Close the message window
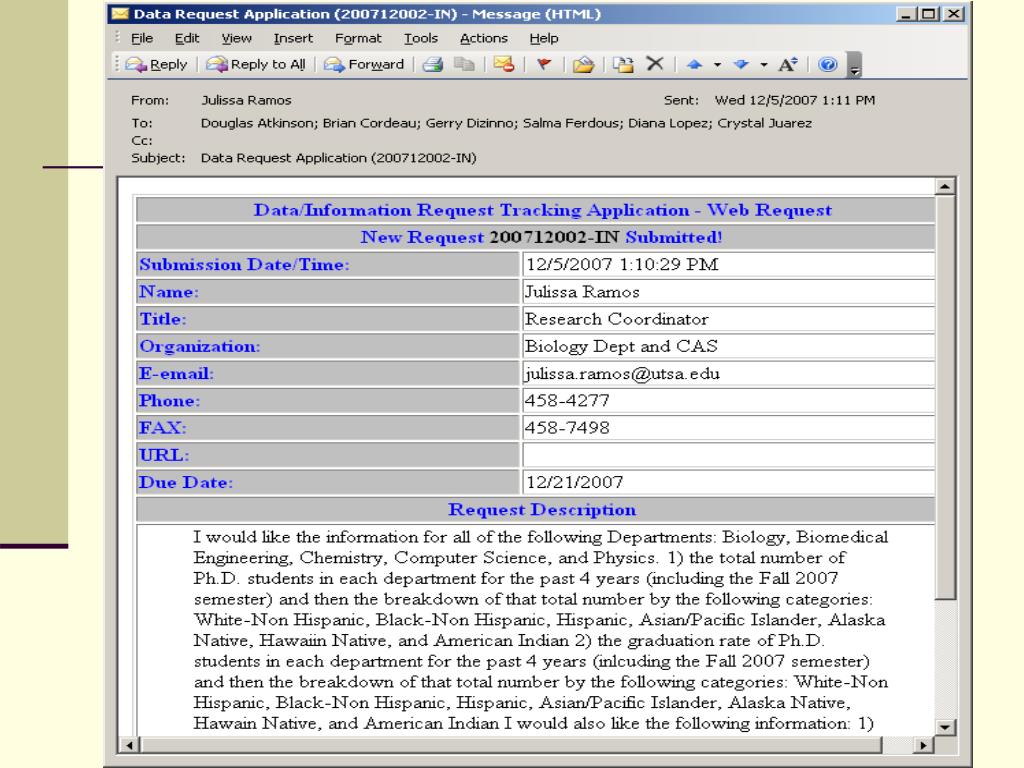Image resolution: width=1024 pixels, height=768 pixels. 954,14
